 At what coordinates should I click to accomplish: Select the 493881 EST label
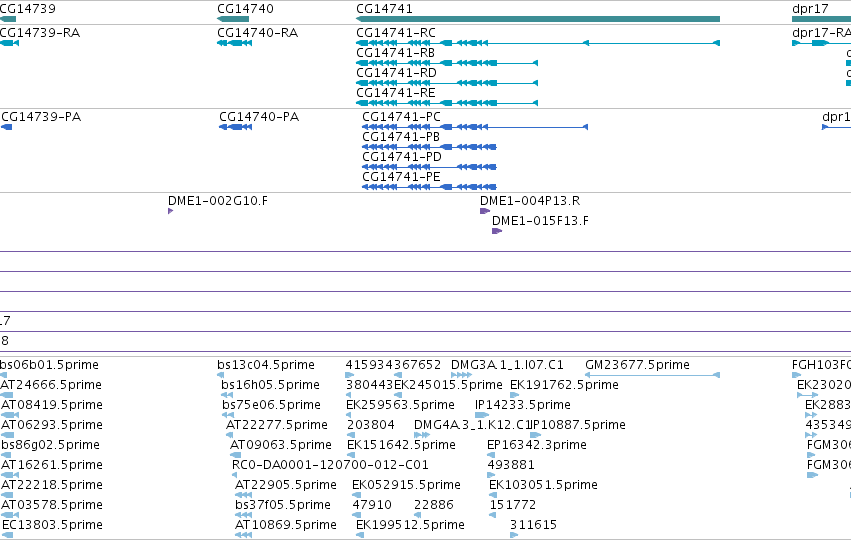(511, 465)
